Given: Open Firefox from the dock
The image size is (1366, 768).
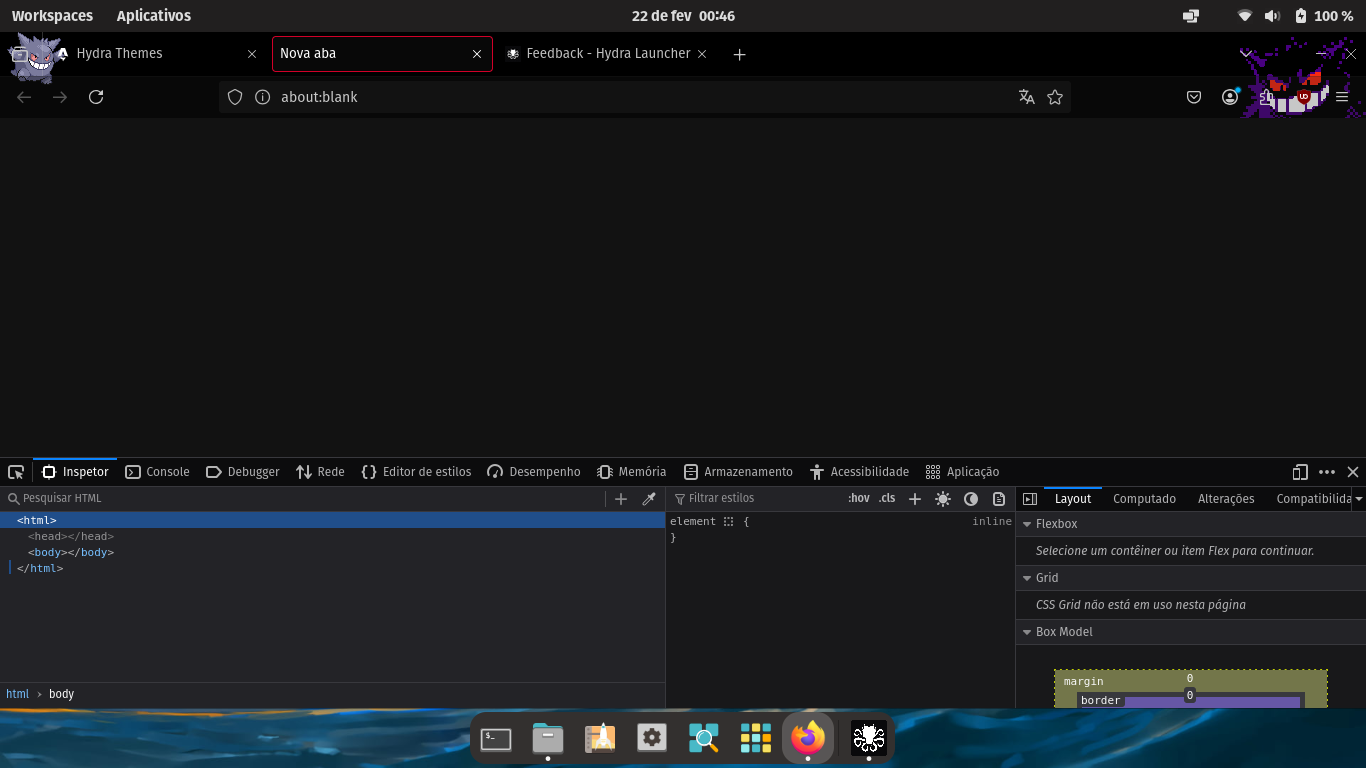Looking at the screenshot, I should 808,739.
